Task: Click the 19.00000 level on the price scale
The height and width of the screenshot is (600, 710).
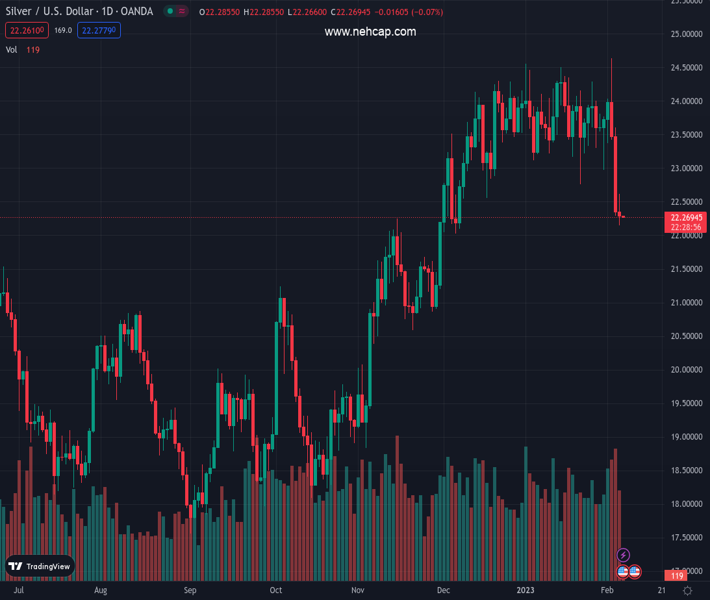Action: (x=686, y=437)
